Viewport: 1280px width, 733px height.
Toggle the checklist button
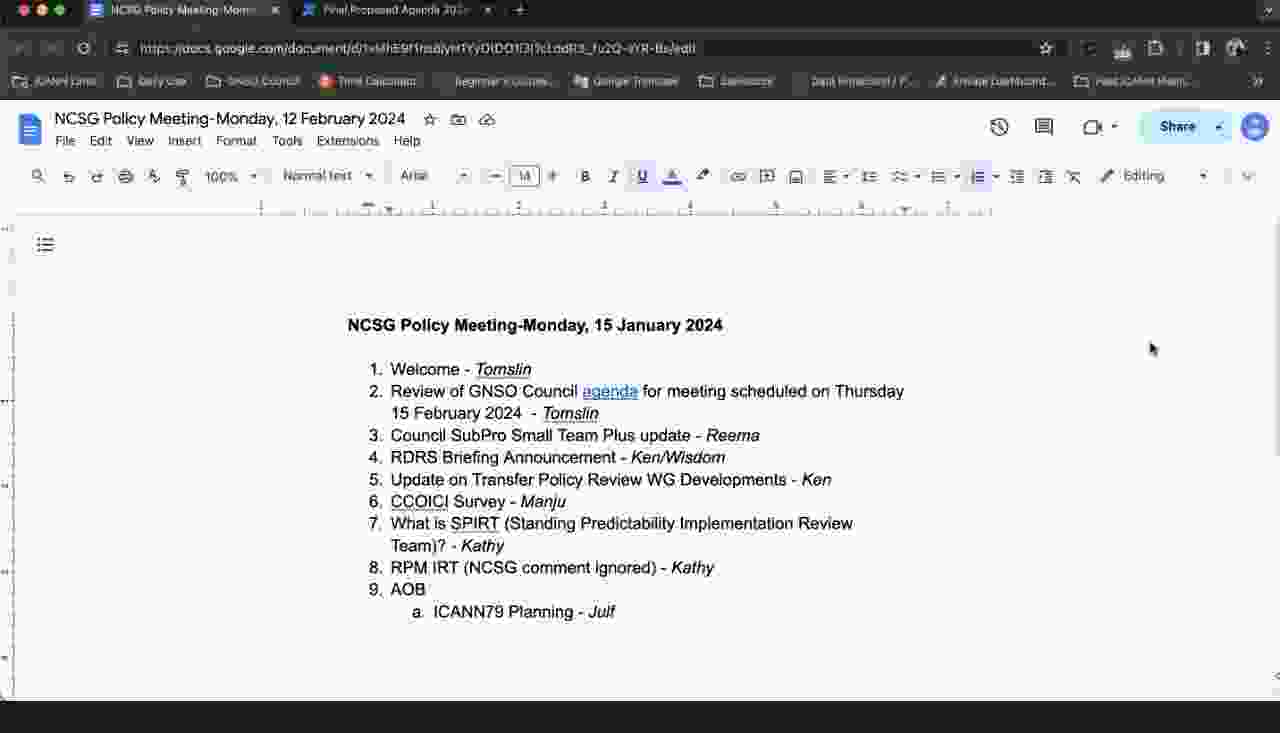899,176
